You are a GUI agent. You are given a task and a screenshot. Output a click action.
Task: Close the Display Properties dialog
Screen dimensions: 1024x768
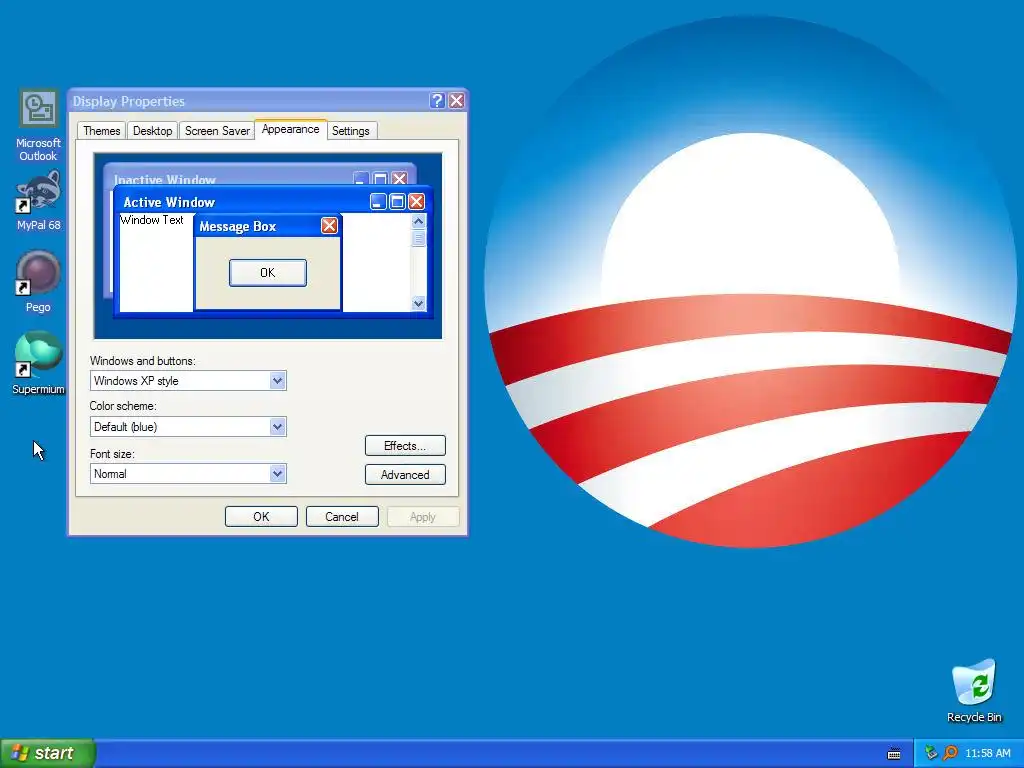pyautogui.click(x=456, y=101)
